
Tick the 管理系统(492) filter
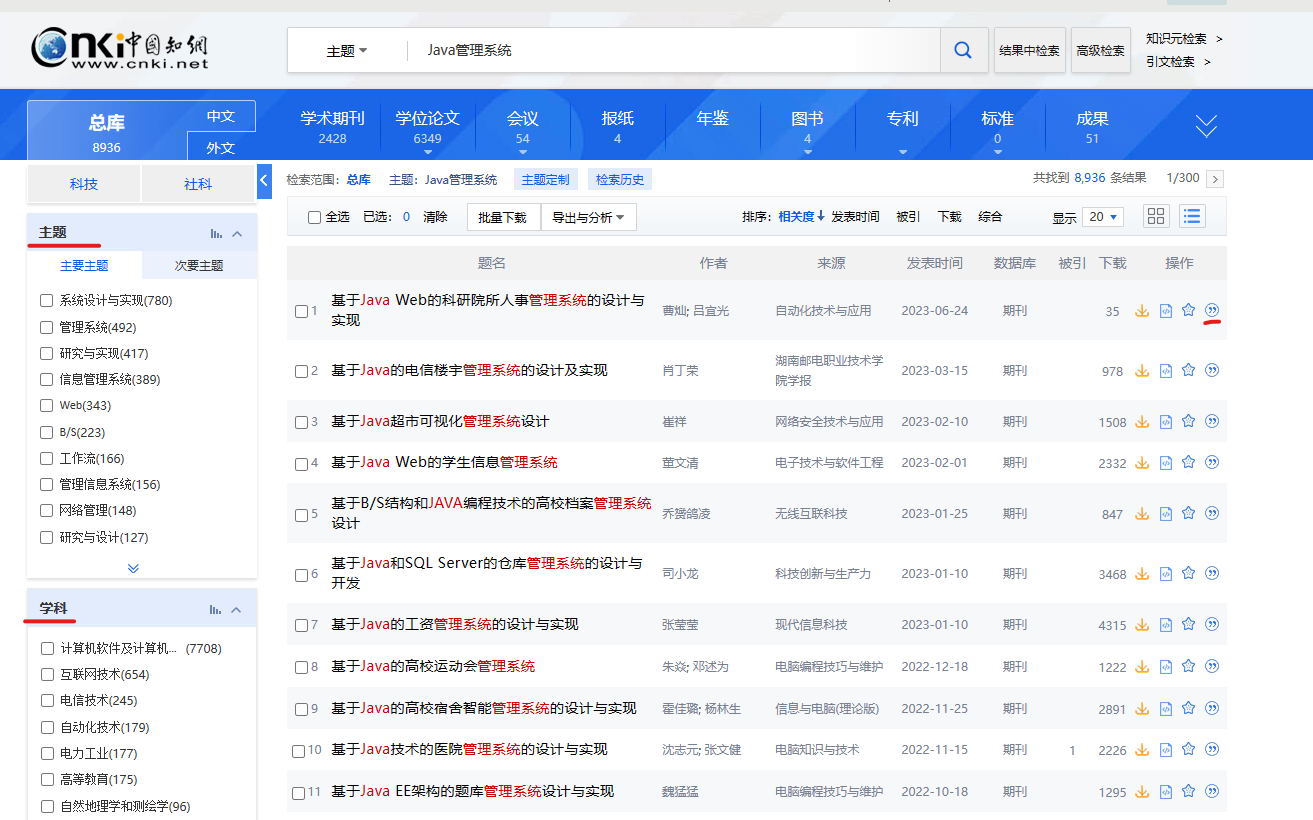click(x=46, y=327)
